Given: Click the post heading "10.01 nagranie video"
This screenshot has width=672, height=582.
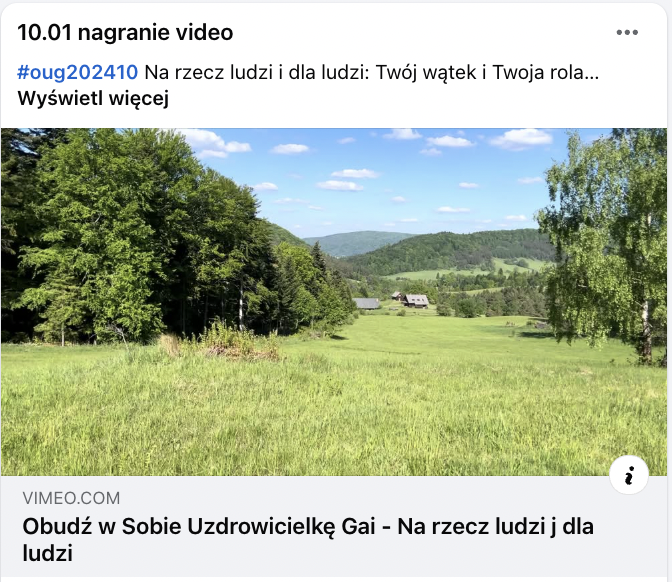Looking at the screenshot, I should click(125, 33).
